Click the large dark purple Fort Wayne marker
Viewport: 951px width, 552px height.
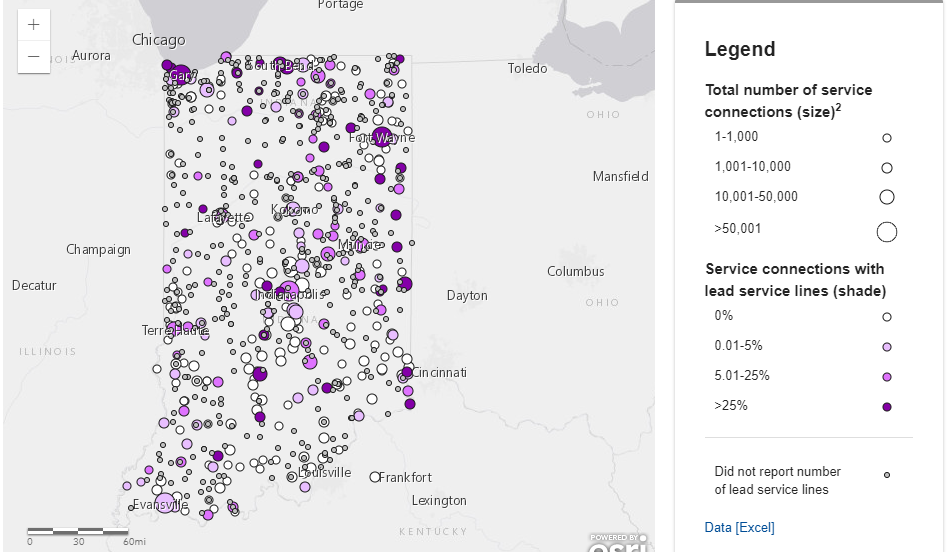381,137
